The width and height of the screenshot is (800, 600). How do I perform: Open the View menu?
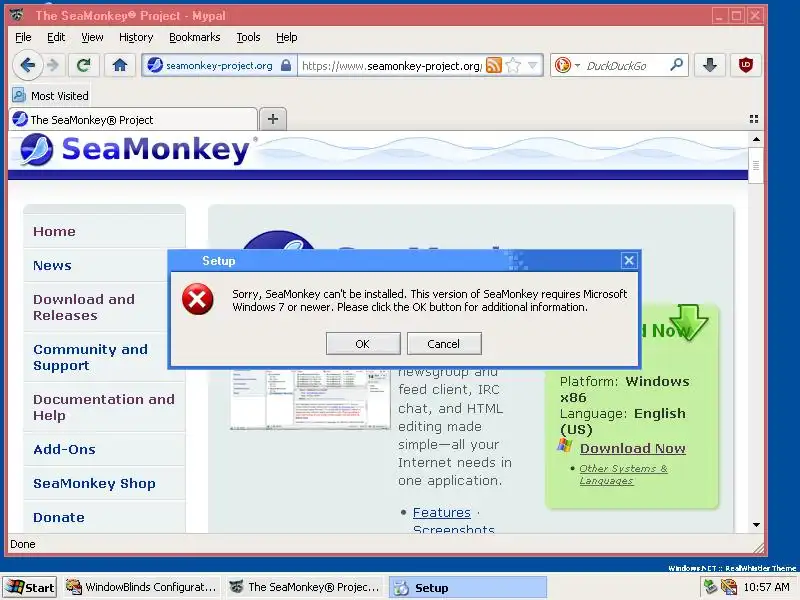(92, 37)
